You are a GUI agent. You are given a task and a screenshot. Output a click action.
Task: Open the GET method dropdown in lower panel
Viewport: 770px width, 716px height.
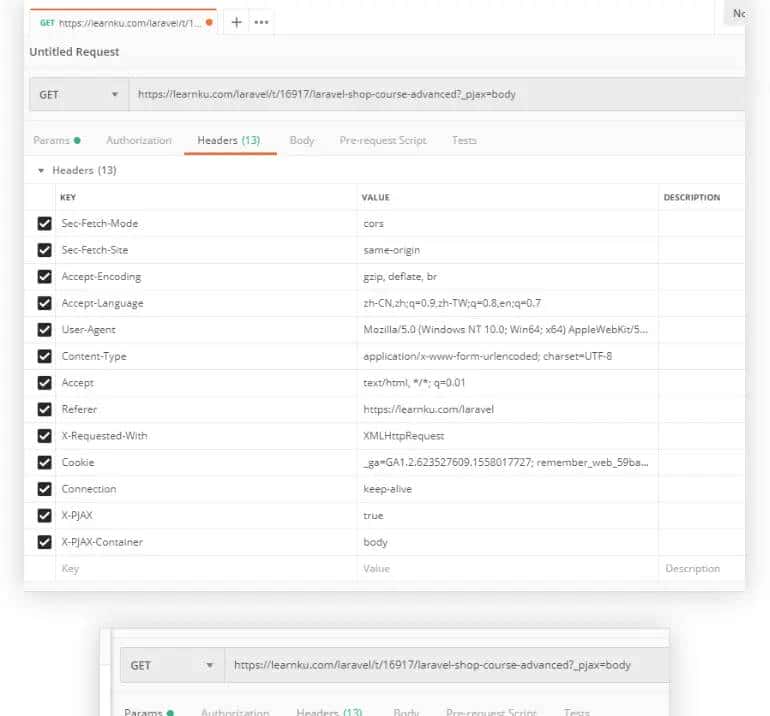[x=171, y=665]
